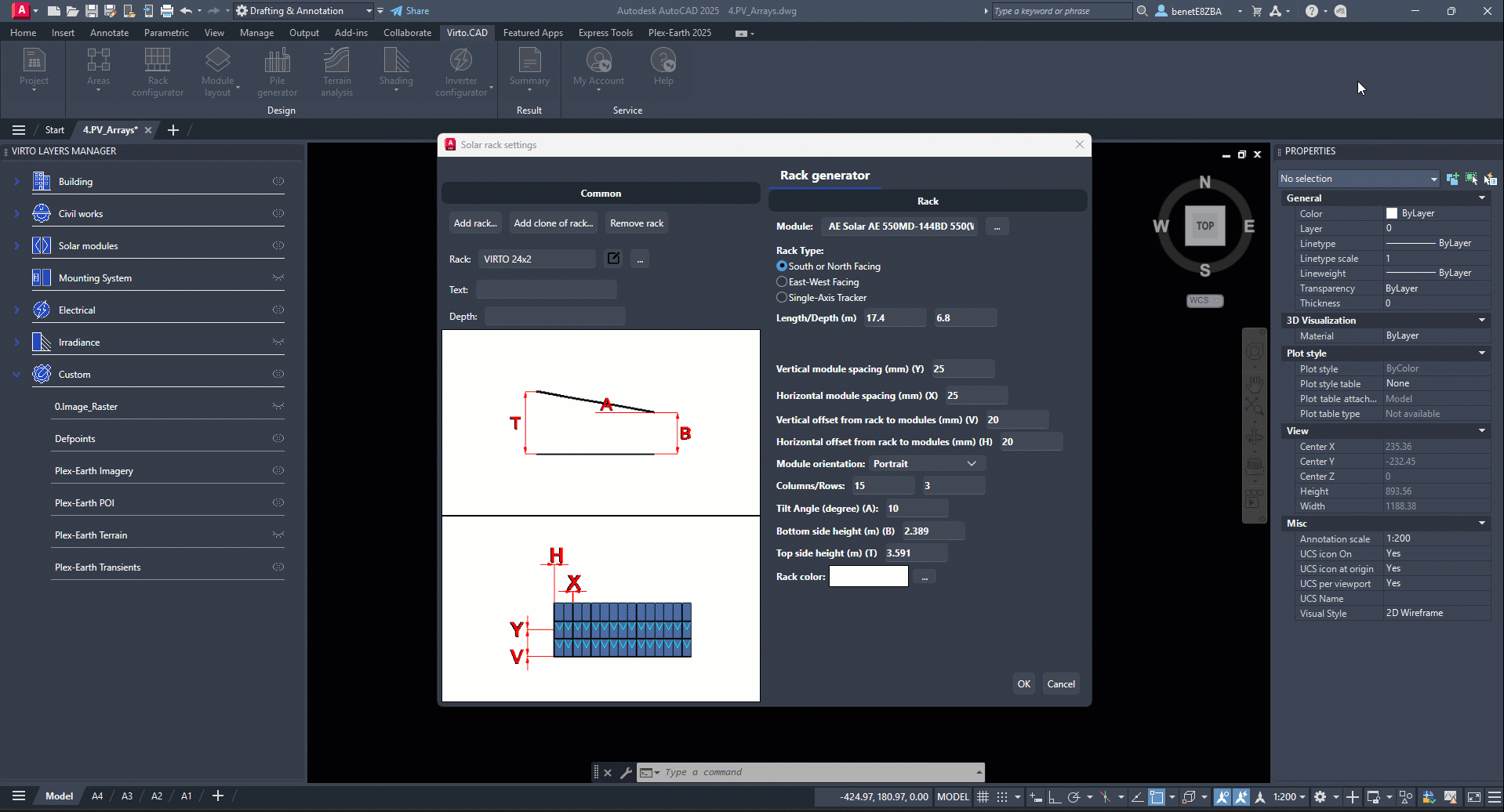Click the Save icon in quick access toolbar

91,11
